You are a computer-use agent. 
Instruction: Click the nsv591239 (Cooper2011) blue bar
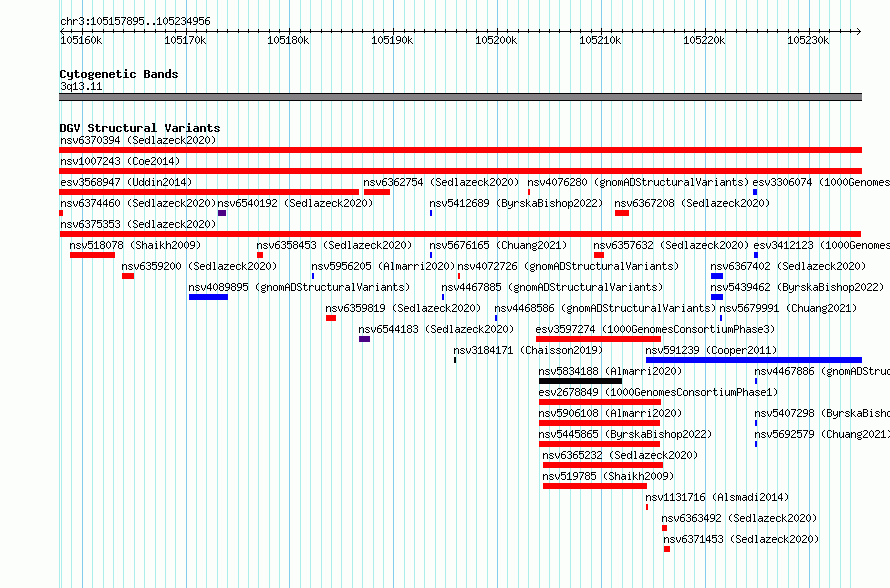(754, 360)
